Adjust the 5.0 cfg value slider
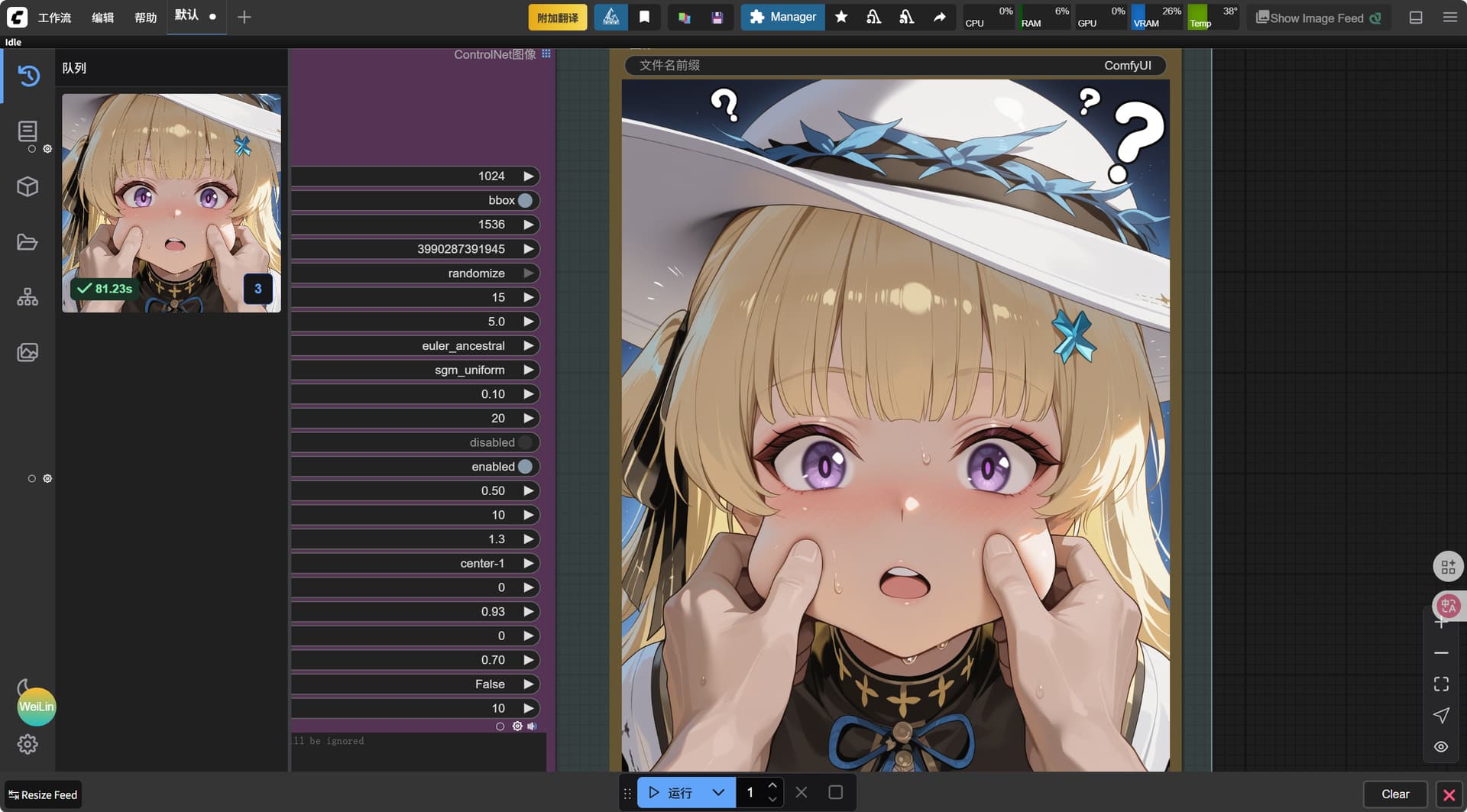The image size is (1467, 812). tap(415, 322)
